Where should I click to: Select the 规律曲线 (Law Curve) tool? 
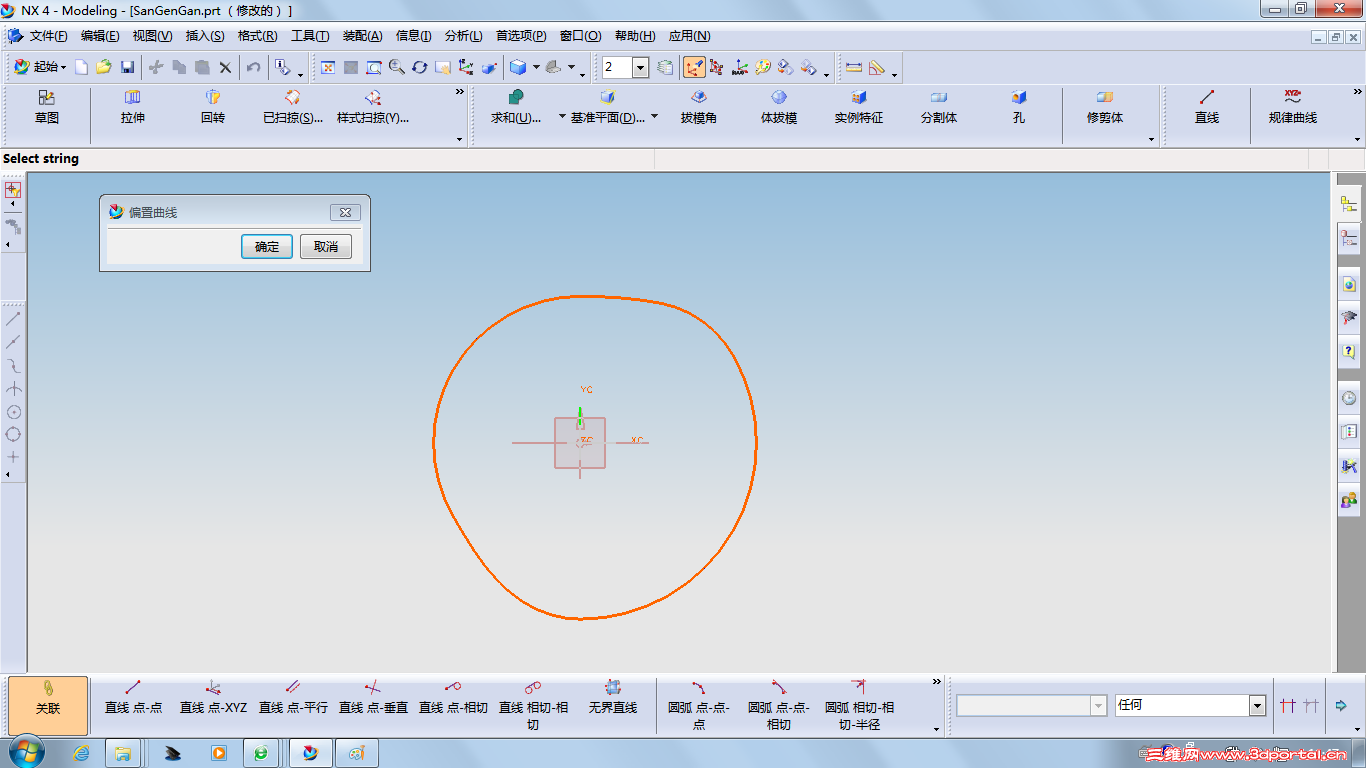pyautogui.click(x=1293, y=107)
